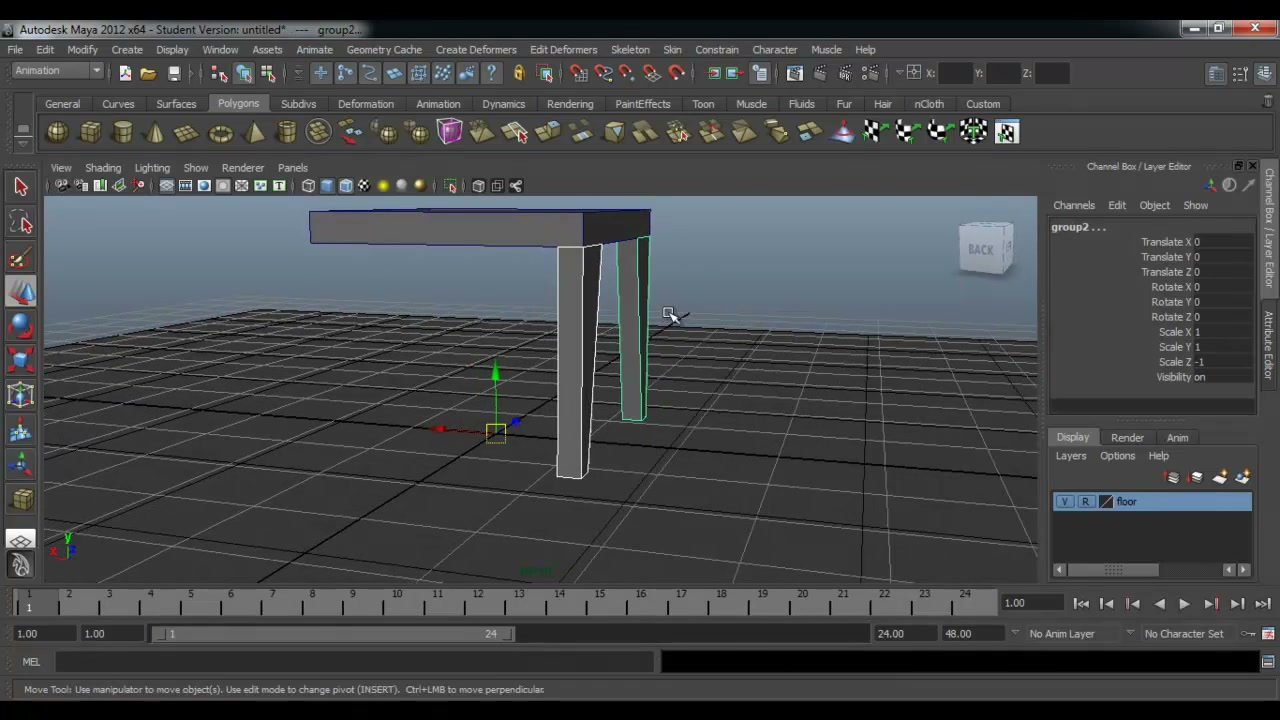Open Layers menu in Layer Editor

(1071, 456)
